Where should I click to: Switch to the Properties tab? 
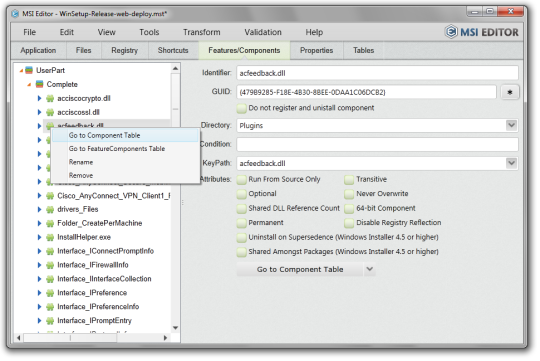(316, 51)
